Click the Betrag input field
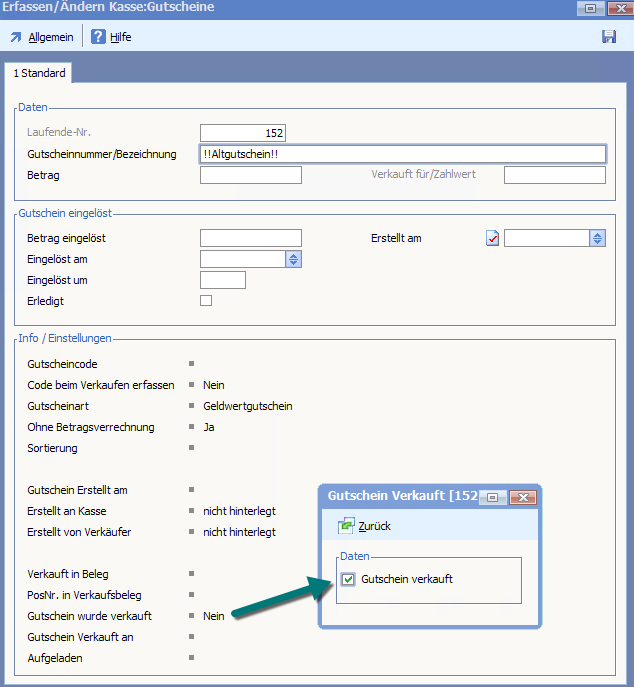 250,175
